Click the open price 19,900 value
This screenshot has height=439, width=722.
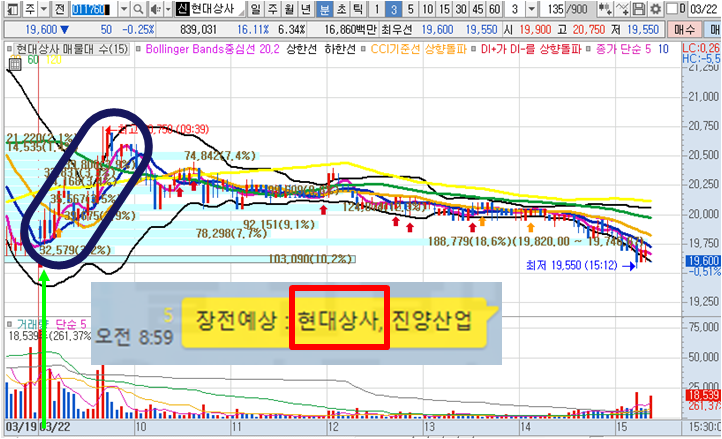point(535,30)
